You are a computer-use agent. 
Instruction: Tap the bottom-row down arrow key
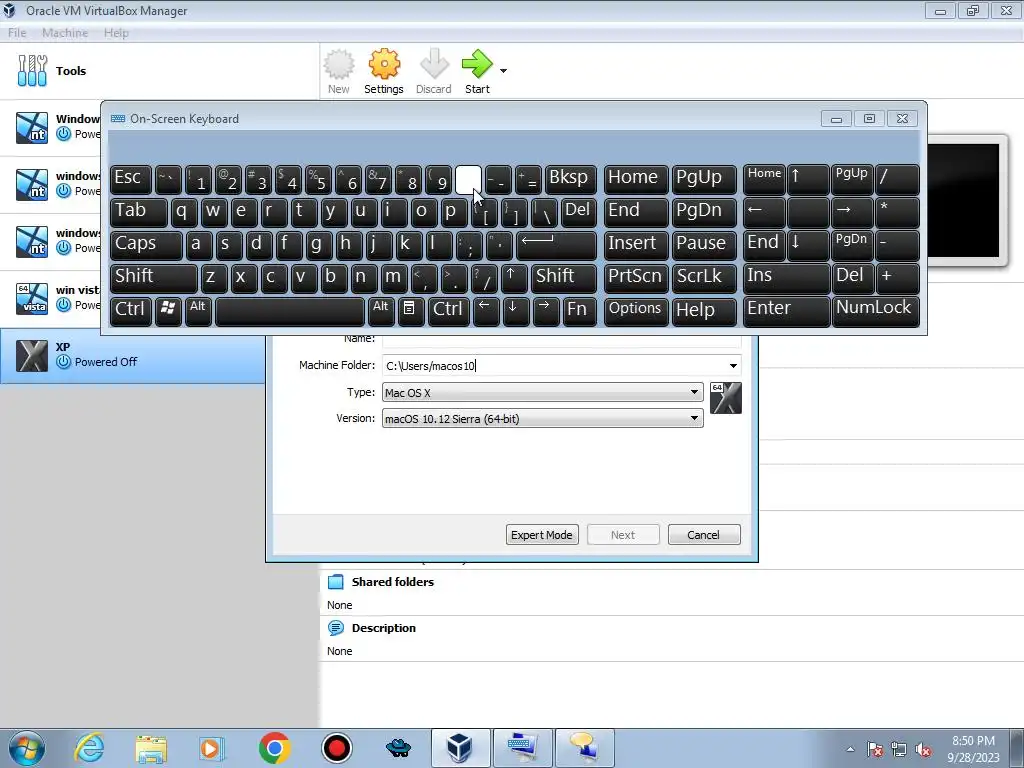point(515,311)
